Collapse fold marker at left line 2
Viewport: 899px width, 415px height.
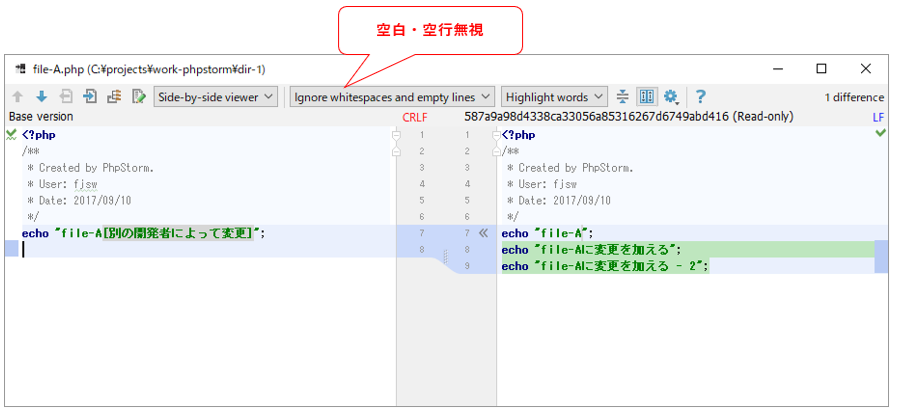point(396,151)
